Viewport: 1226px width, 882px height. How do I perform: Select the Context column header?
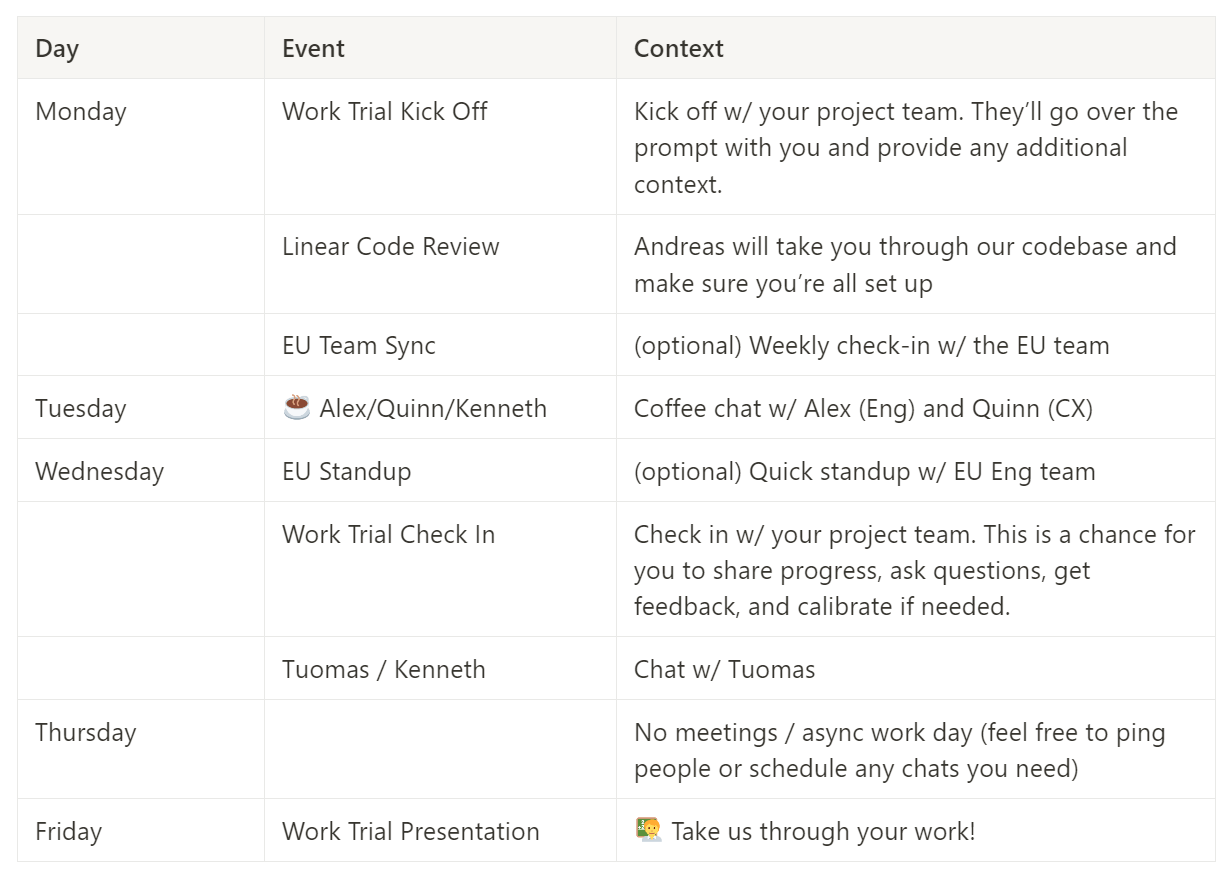tap(916, 48)
